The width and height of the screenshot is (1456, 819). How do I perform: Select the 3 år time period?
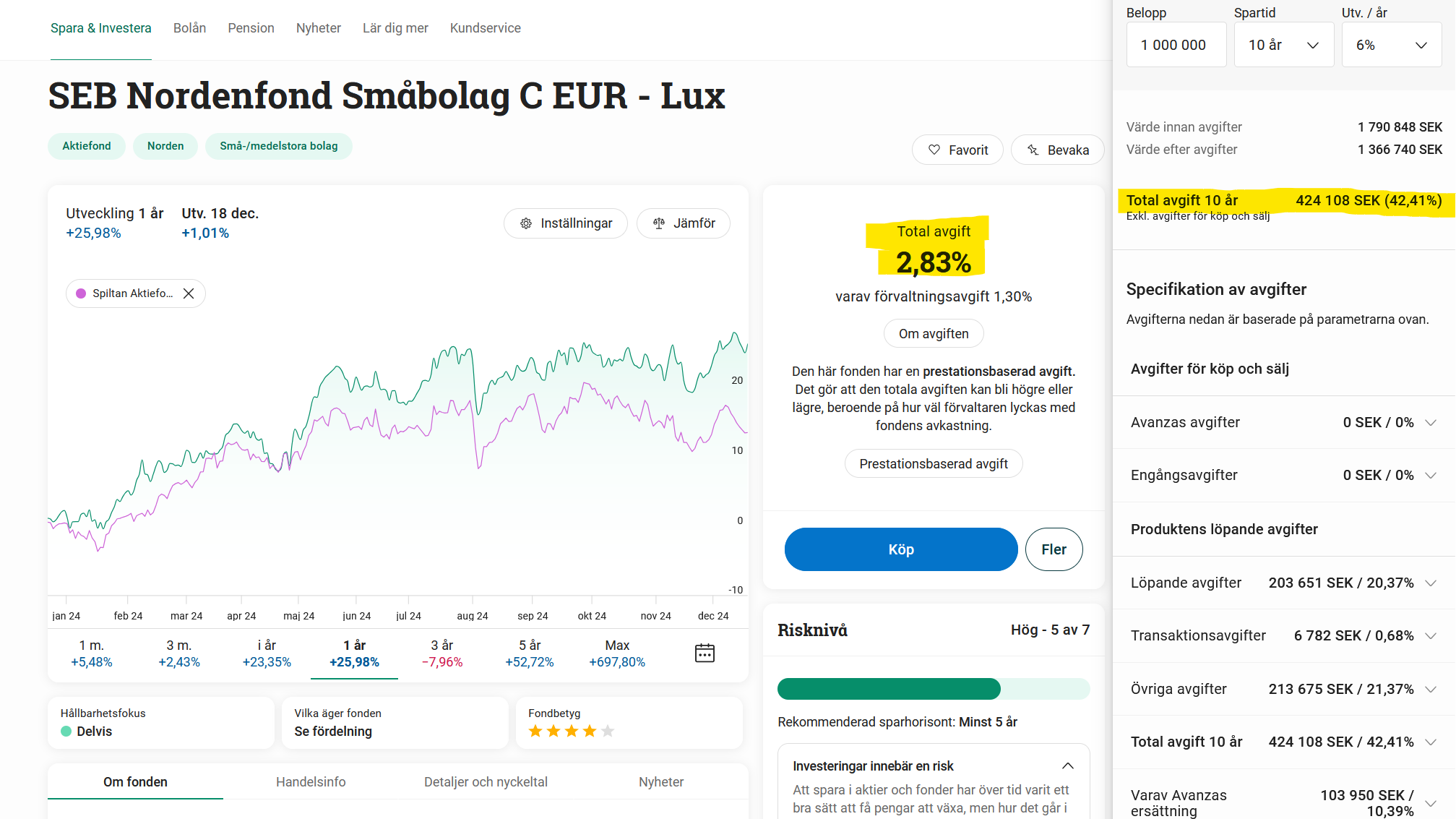pyautogui.click(x=441, y=653)
